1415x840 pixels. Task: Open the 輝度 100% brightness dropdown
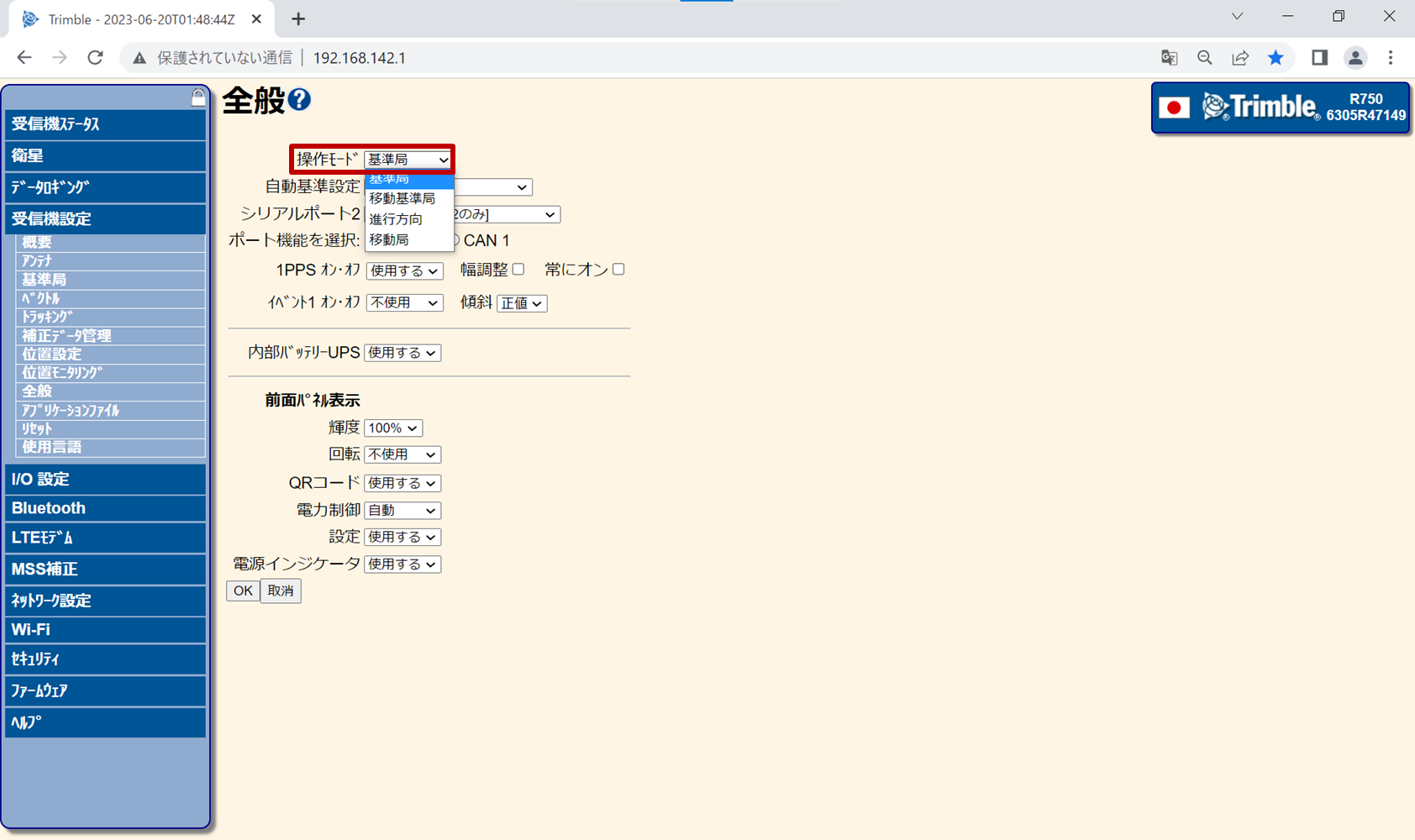tap(393, 428)
